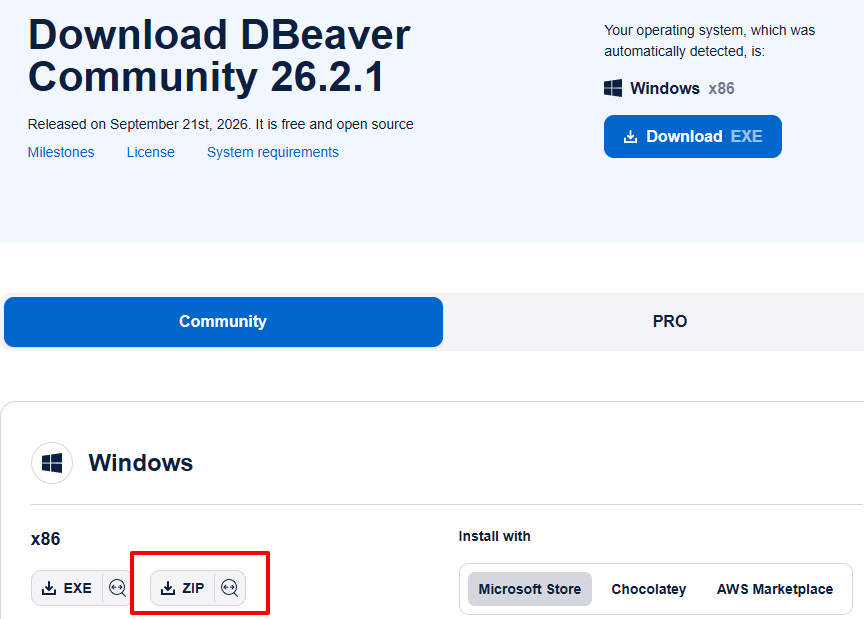Image resolution: width=864 pixels, height=619 pixels.
Task: Switch to the PRO tab
Action: pyautogui.click(x=669, y=322)
